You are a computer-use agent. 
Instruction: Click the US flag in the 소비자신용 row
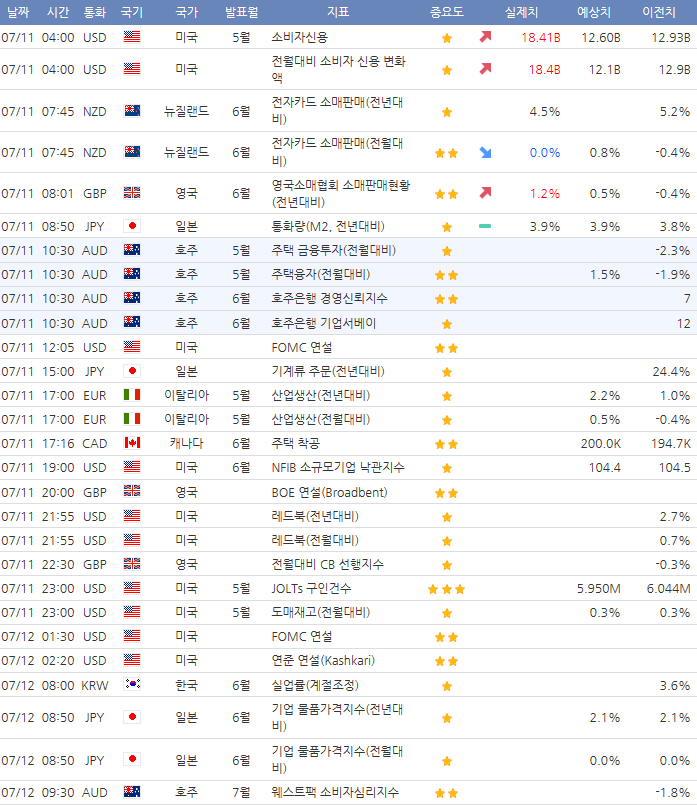132,37
